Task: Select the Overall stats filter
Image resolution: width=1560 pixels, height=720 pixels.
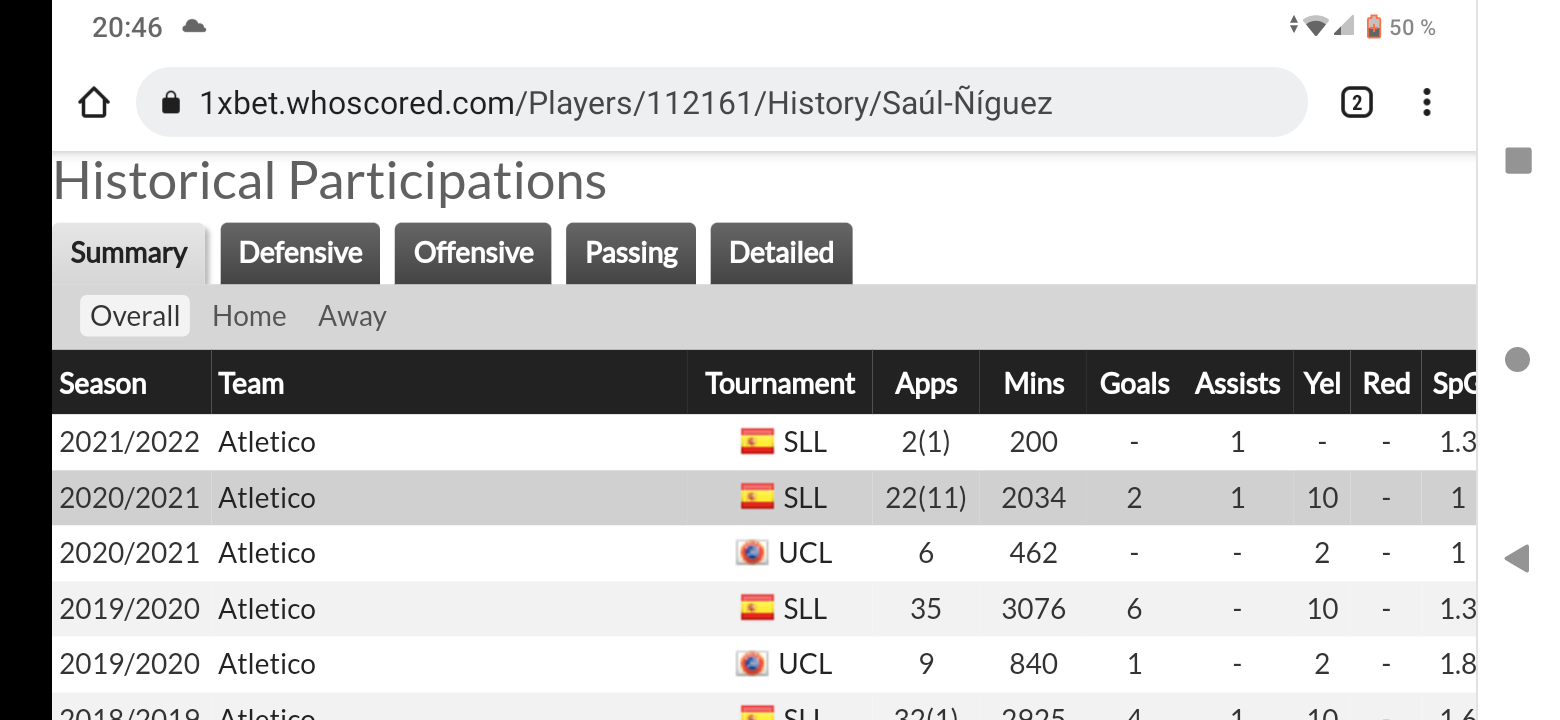Action: (x=135, y=316)
